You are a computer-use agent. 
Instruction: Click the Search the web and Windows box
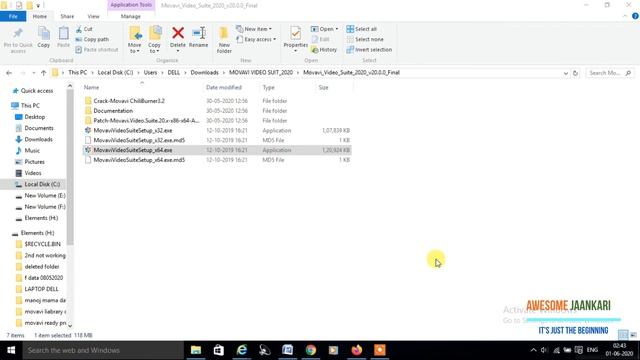[103, 350]
